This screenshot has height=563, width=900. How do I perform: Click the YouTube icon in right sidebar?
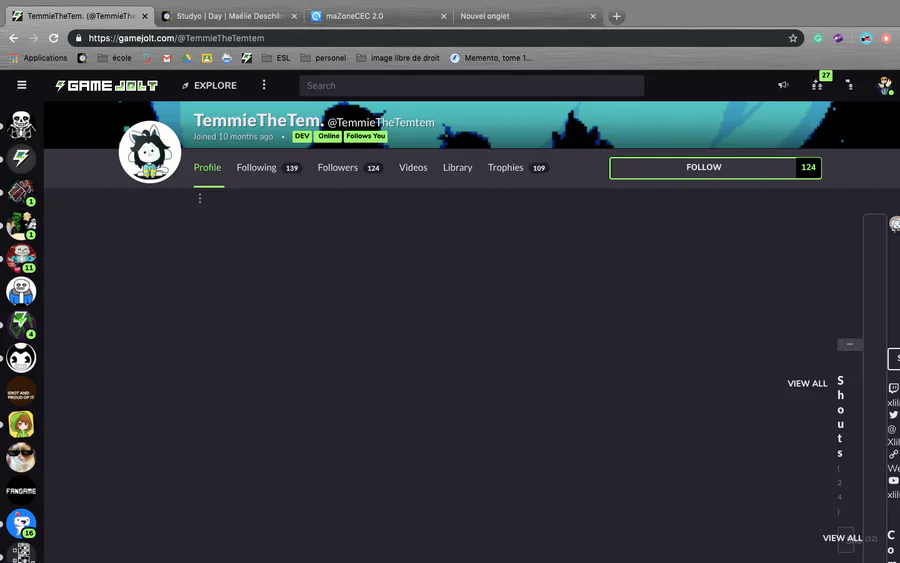(x=894, y=481)
